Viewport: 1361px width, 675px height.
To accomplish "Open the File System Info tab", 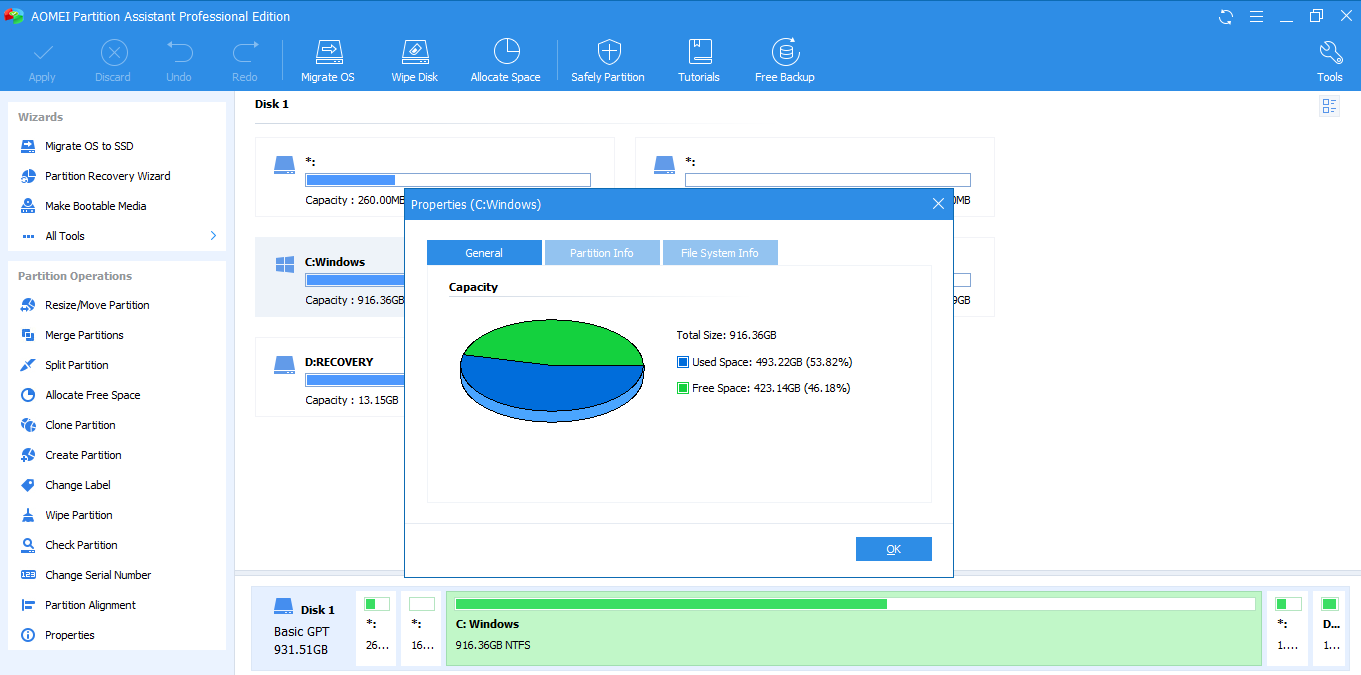I will pos(720,253).
